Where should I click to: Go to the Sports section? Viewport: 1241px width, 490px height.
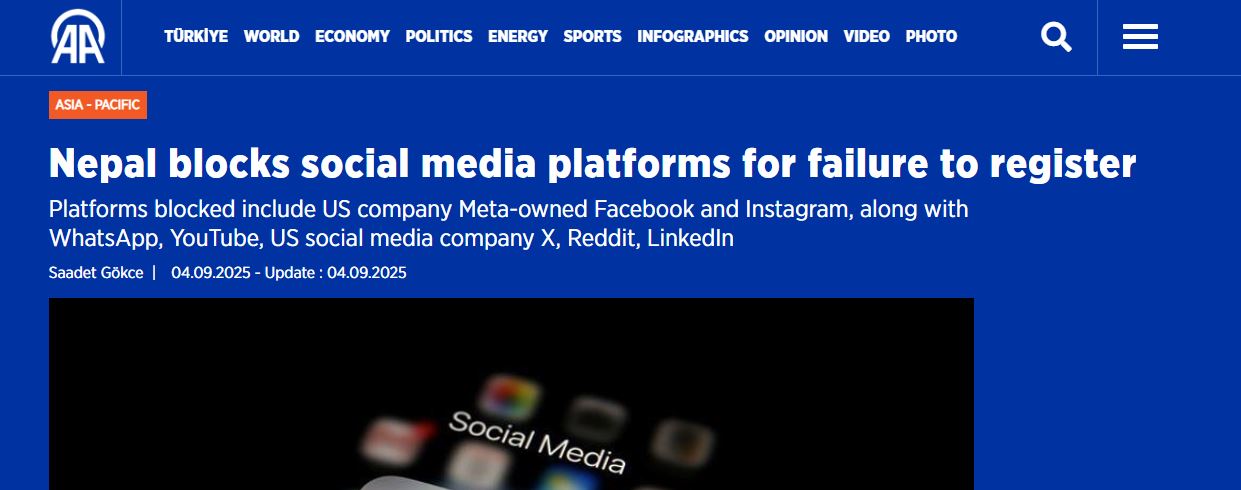pos(592,36)
